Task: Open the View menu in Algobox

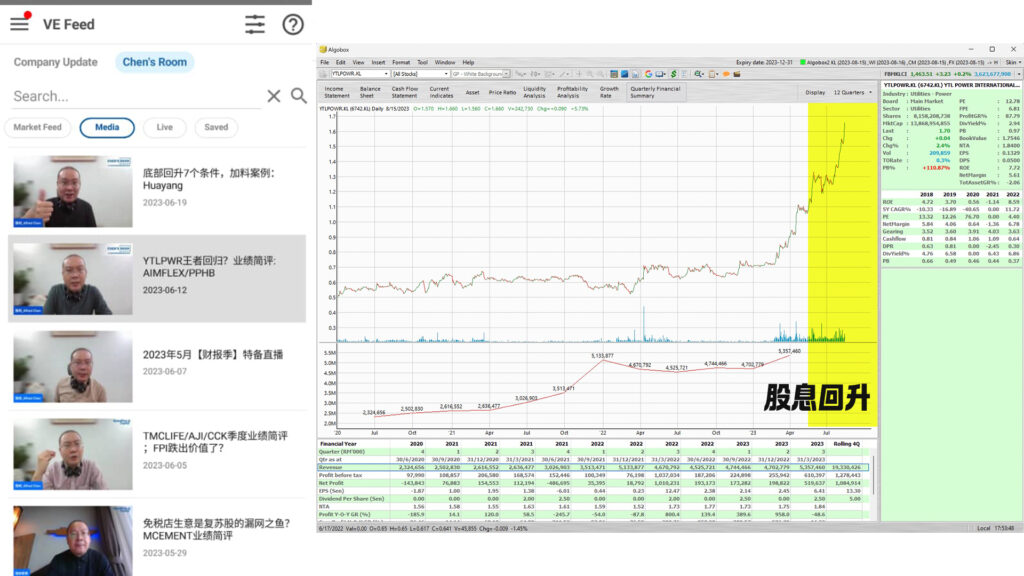Action: [359, 63]
